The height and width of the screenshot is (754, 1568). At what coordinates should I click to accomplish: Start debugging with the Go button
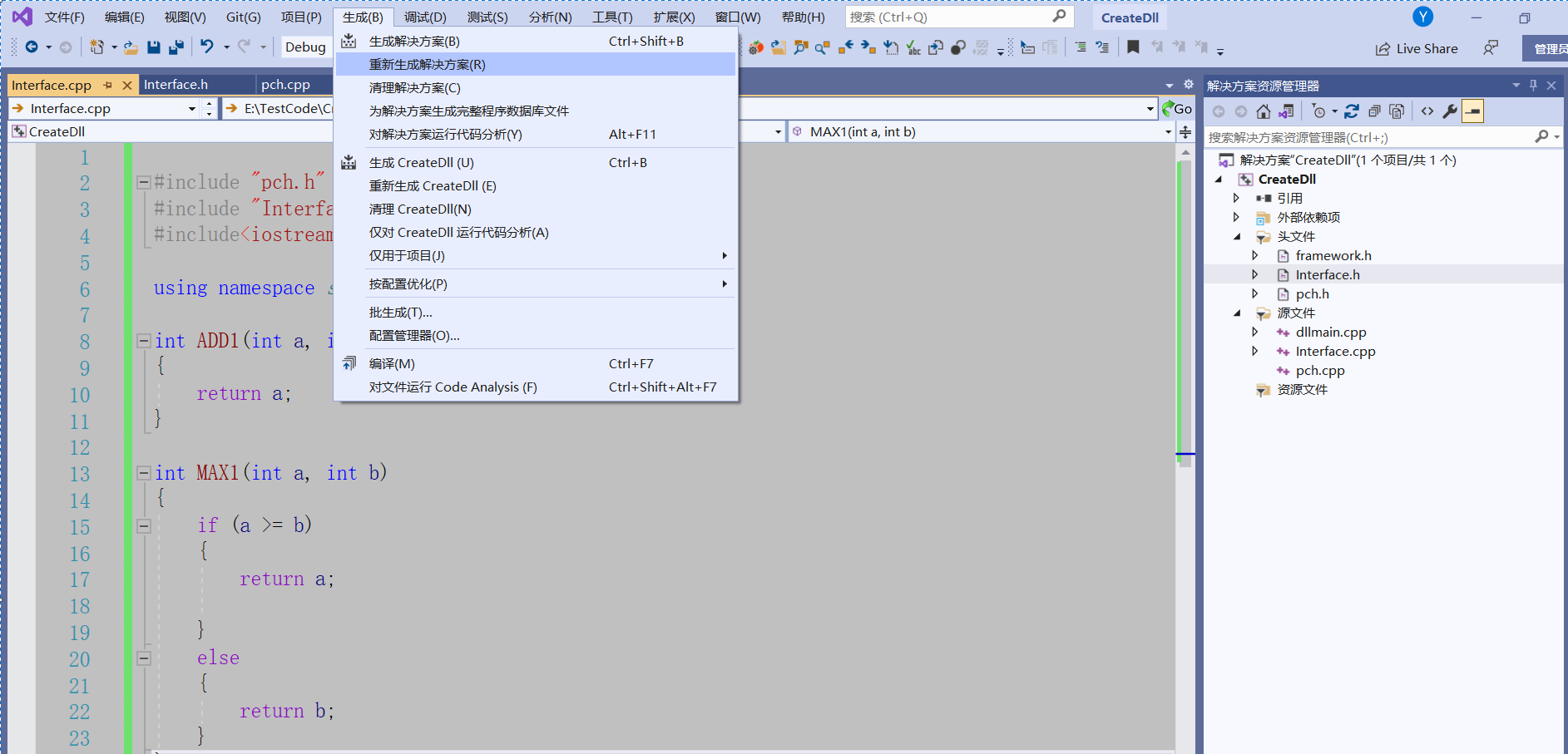tap(1177, 108)
